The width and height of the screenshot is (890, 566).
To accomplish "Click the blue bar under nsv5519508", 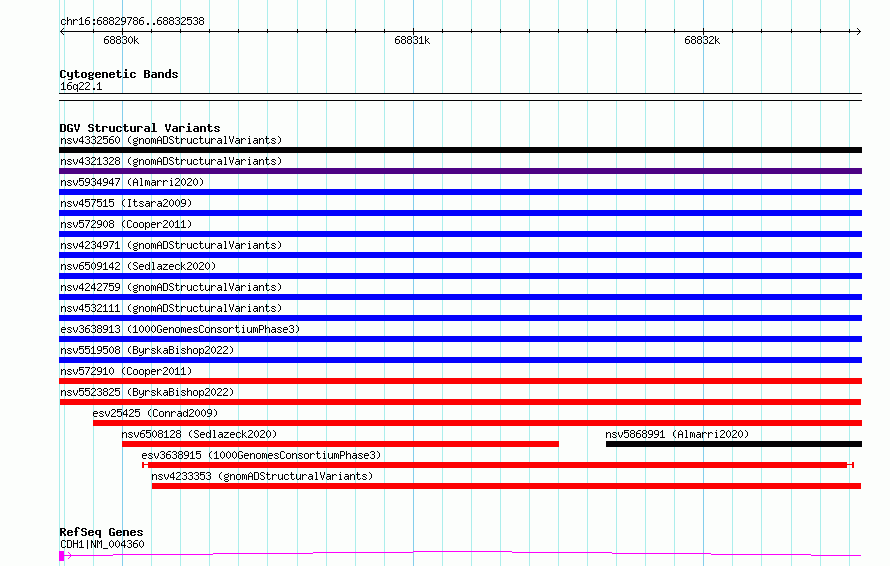I will 460,360.
